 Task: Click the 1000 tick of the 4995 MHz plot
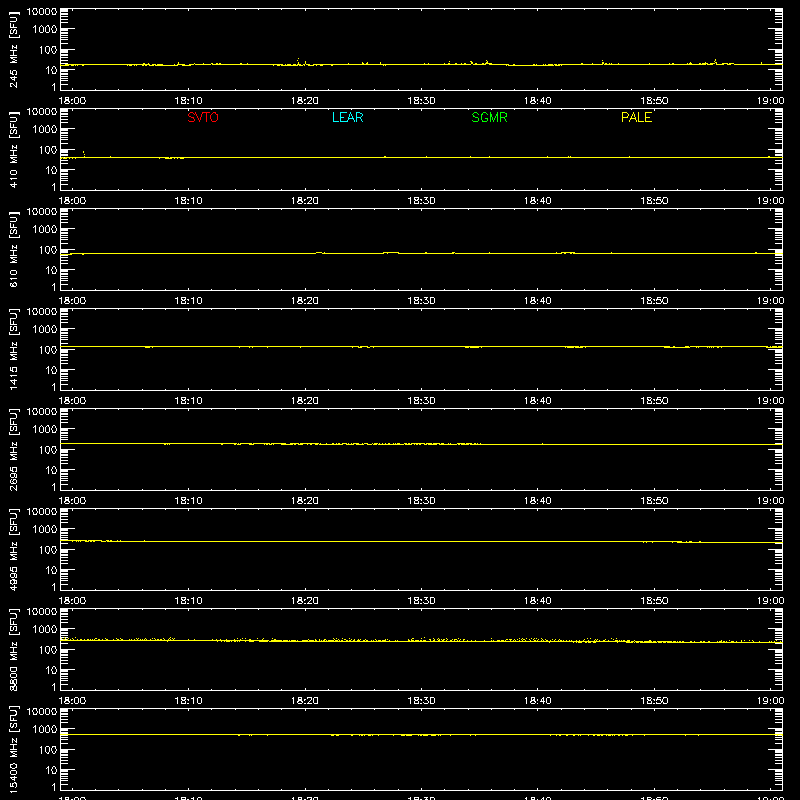coord(45,530)
